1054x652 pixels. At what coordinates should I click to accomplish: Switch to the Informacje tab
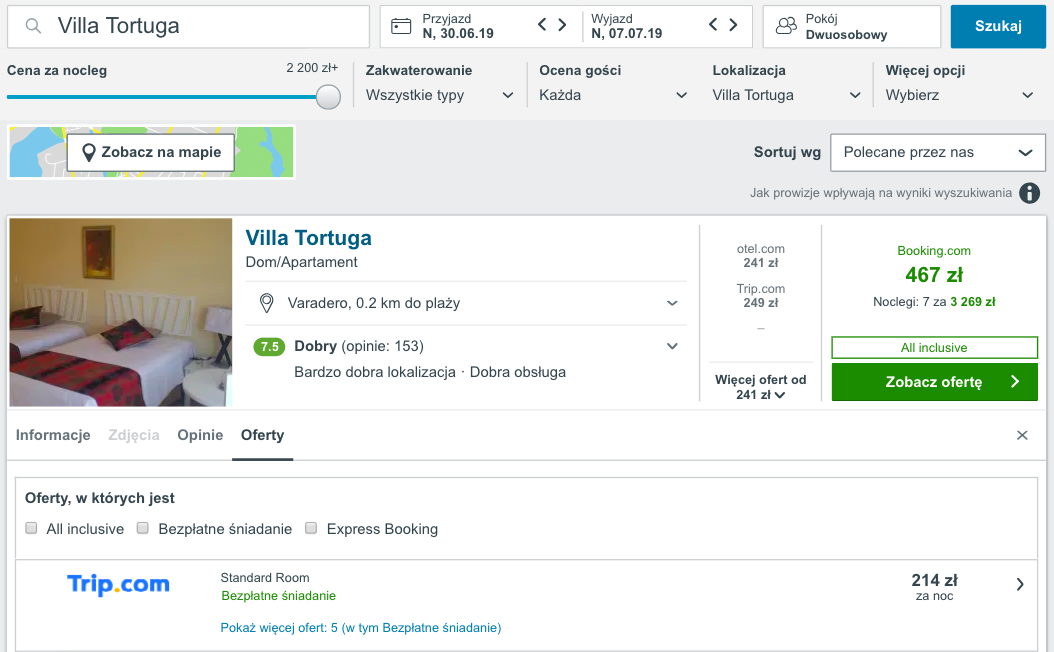click(x=53, y=435)
